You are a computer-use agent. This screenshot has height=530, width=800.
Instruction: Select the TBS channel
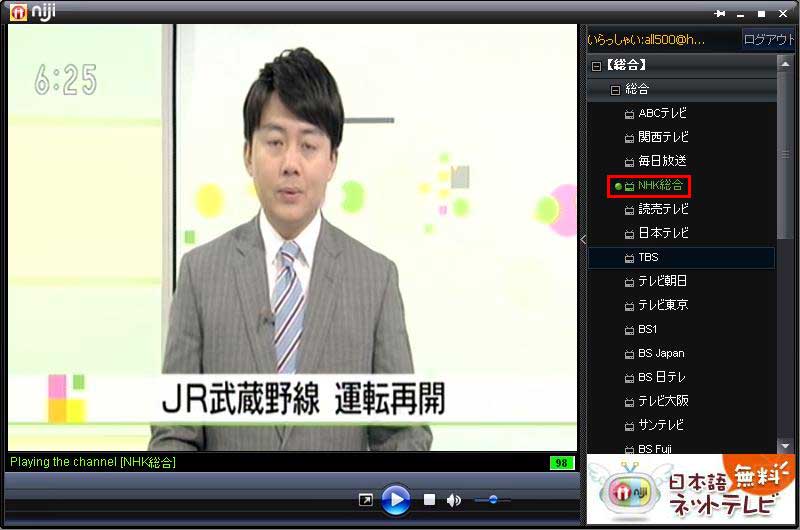(x=648, y=257)
